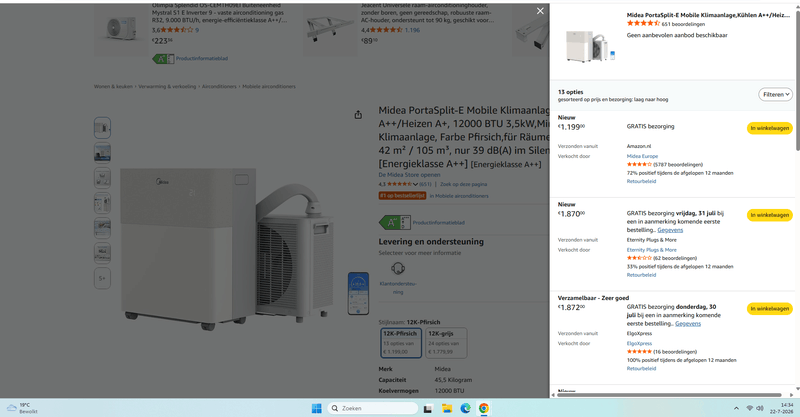800x417 pixels.
Task: View Retourbeleid for Eternity Plugs & More offer
Action: (x=641, y=275)
